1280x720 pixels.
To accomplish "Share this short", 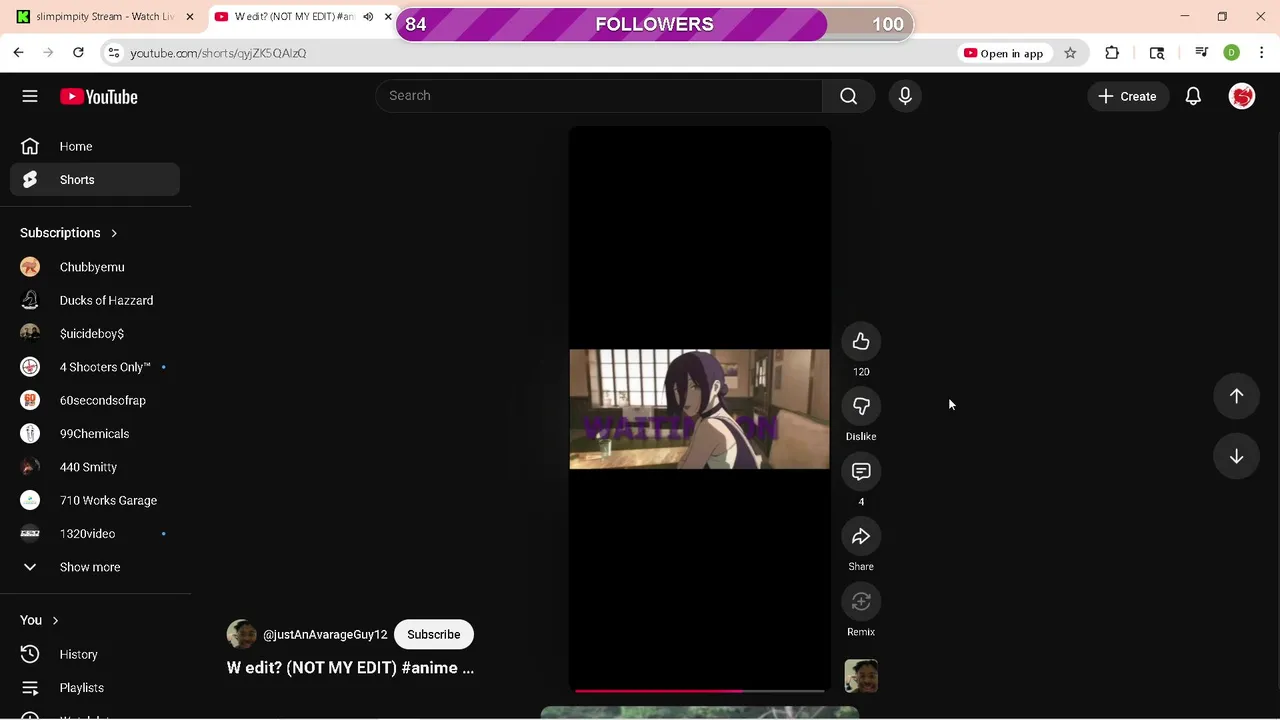I will [861, 537].
